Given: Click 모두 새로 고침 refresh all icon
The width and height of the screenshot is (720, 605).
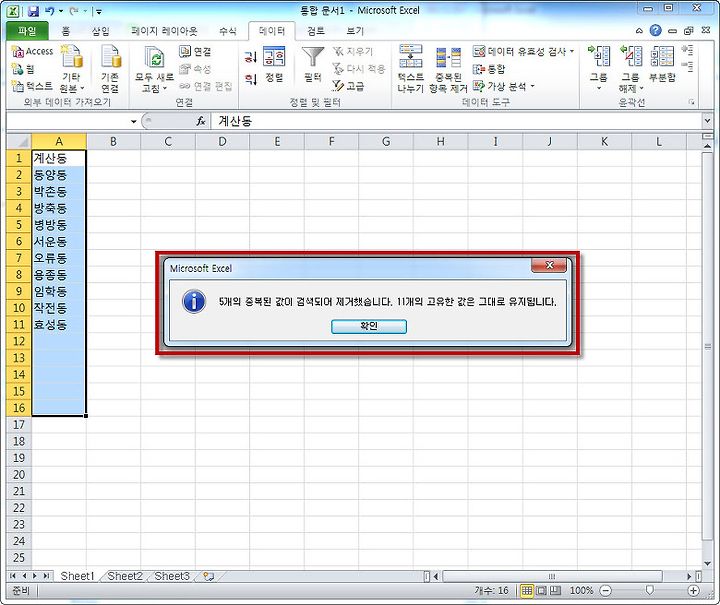Looking at the screenshot, I should point(154,68).
